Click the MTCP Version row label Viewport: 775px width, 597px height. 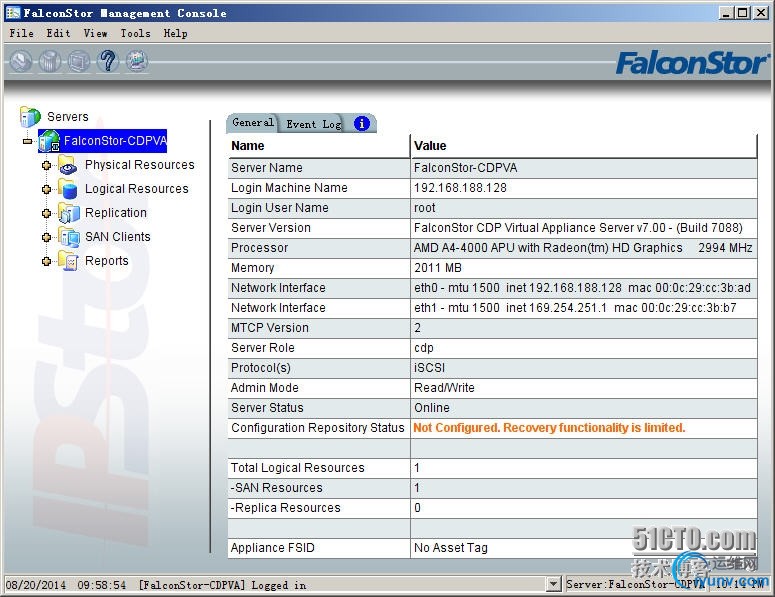[x=270, y=328]
